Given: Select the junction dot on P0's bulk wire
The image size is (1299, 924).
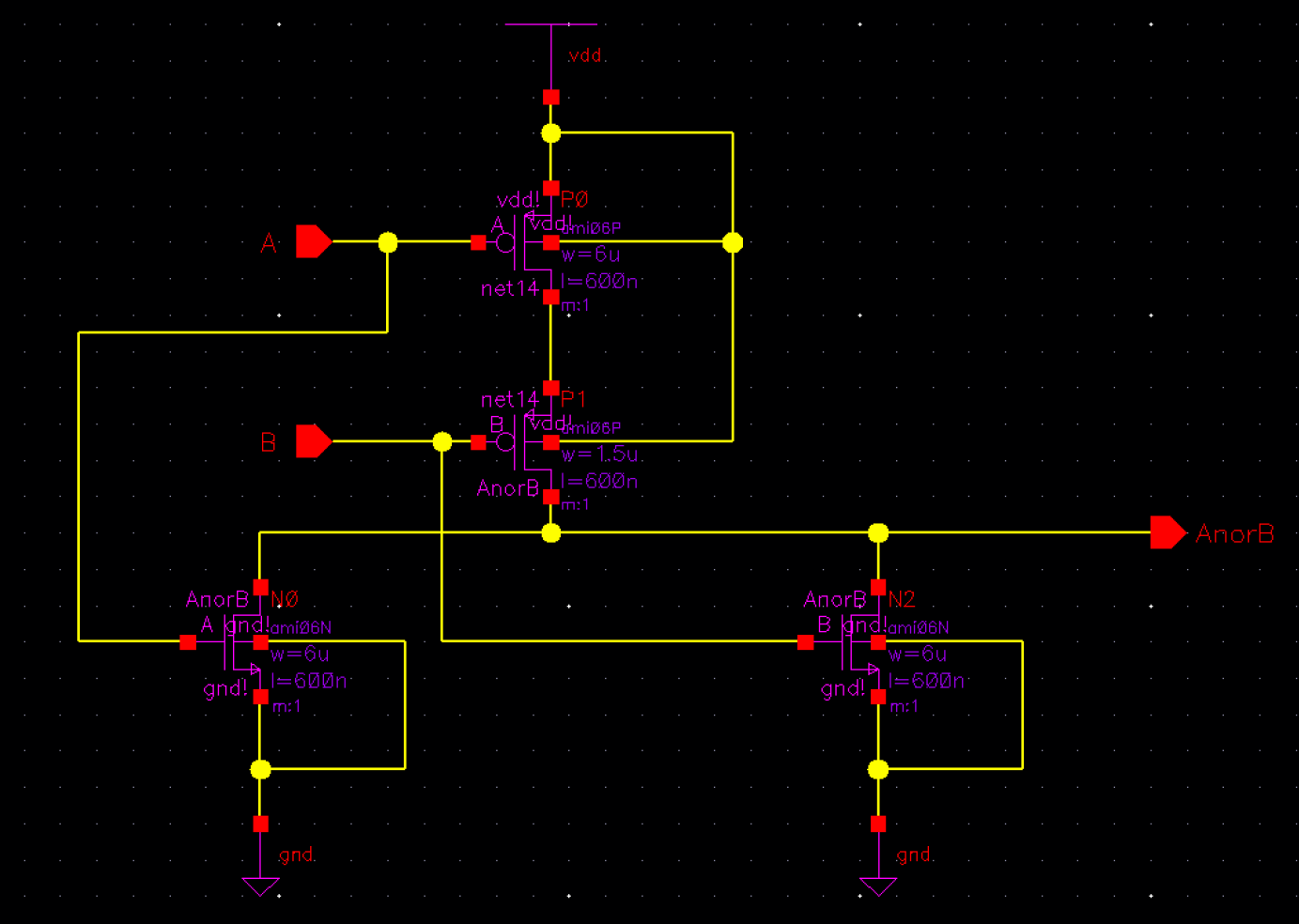Looking at the screenshot, I should tap(733, 242).
